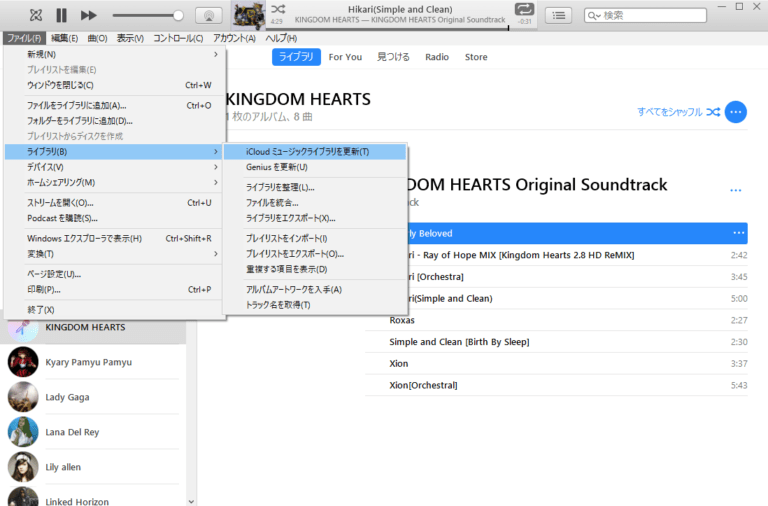Choose 終了(X) to quit
This screenshot has height=506, width=768.
click(115, 310)
